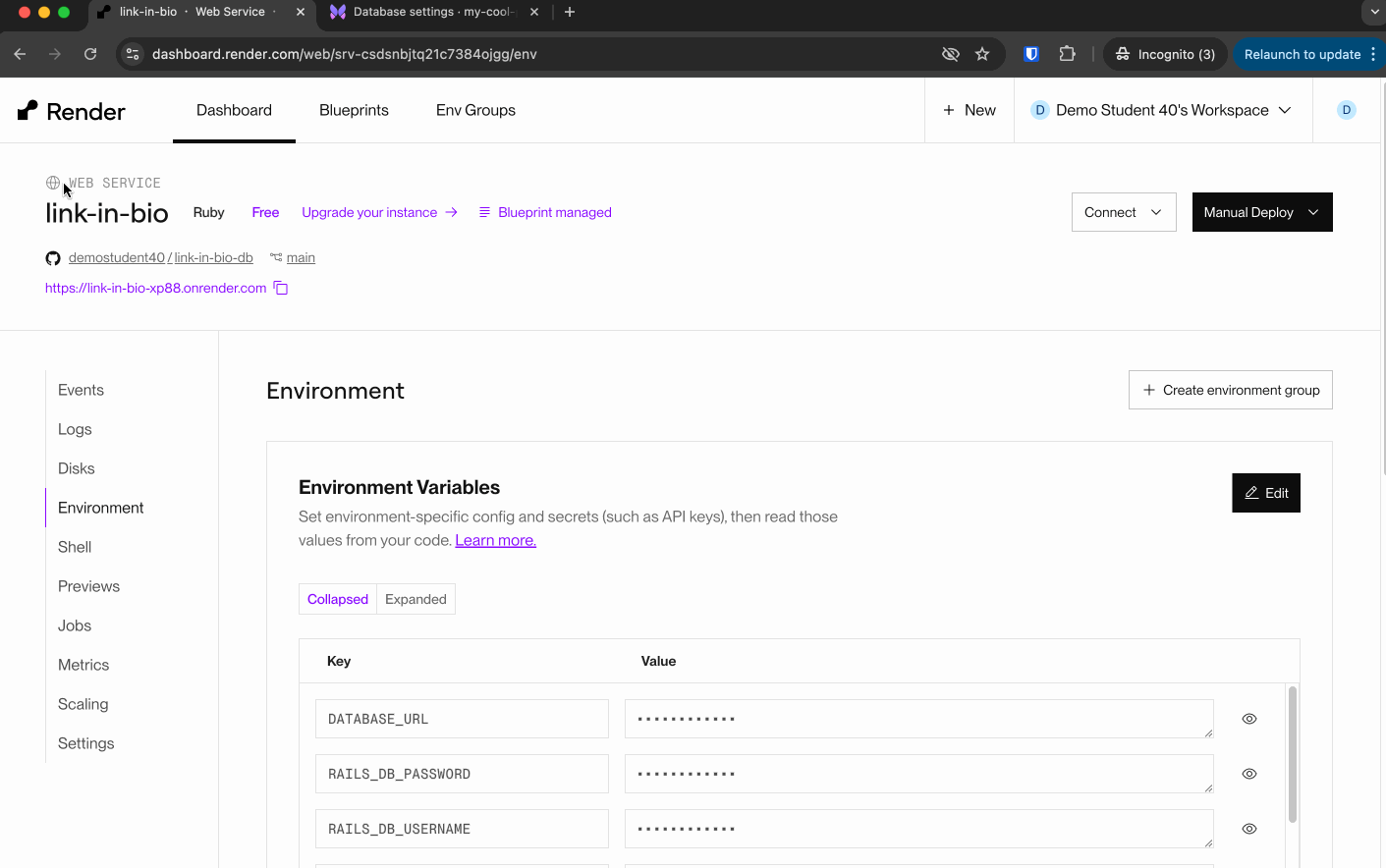The height and width of the screenshot is (868, 1386).
Task: Click the RAILS_DB_PASSWORD key field
Action: (462, 774)
